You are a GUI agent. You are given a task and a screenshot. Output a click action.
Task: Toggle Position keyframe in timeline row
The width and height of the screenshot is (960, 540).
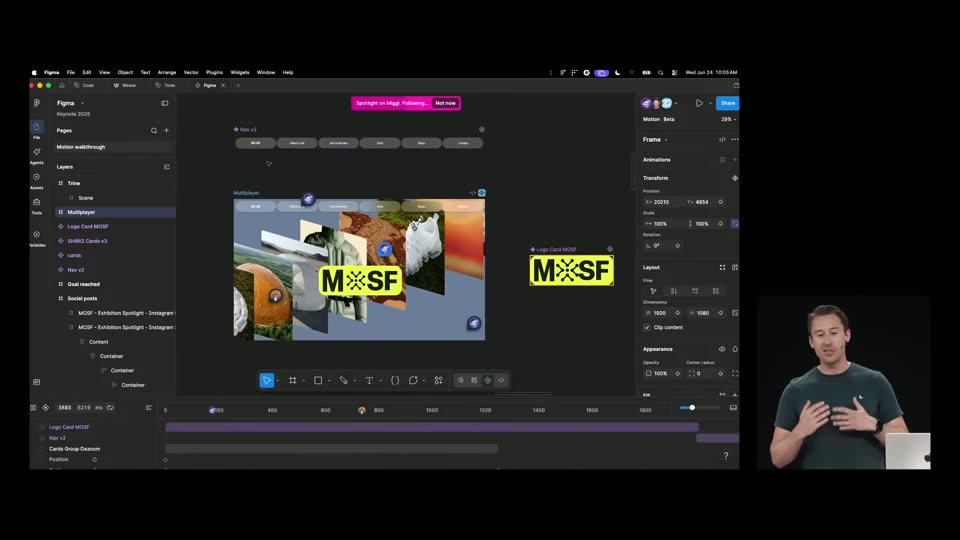(x=95, y=459)
